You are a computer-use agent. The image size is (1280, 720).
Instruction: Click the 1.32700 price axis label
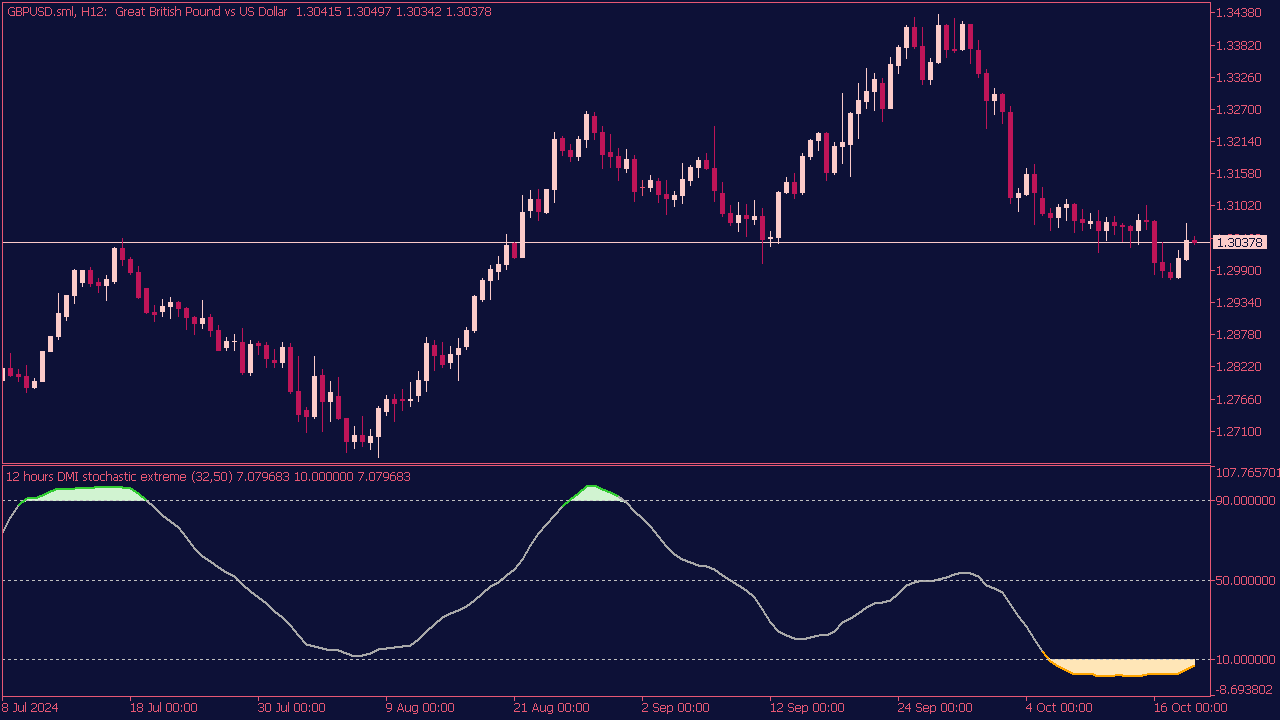coord(1240,109)
